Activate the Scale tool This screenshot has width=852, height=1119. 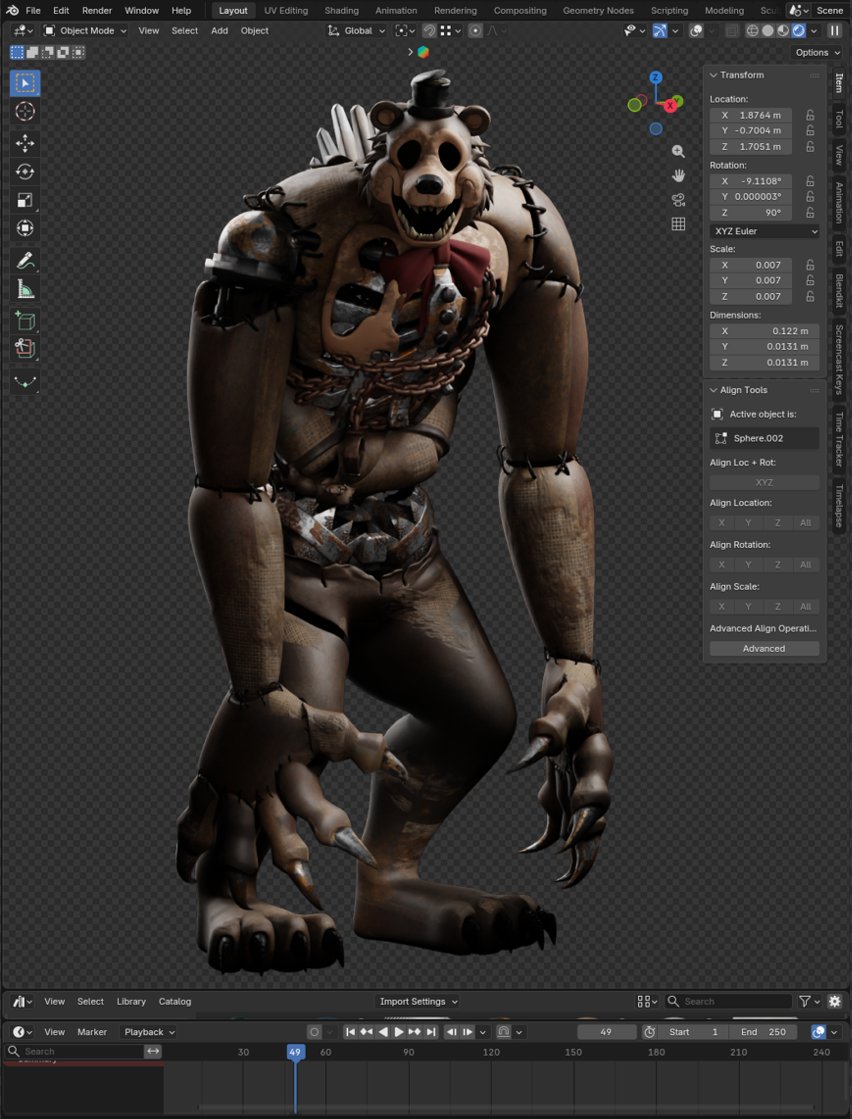coord(25,200)
